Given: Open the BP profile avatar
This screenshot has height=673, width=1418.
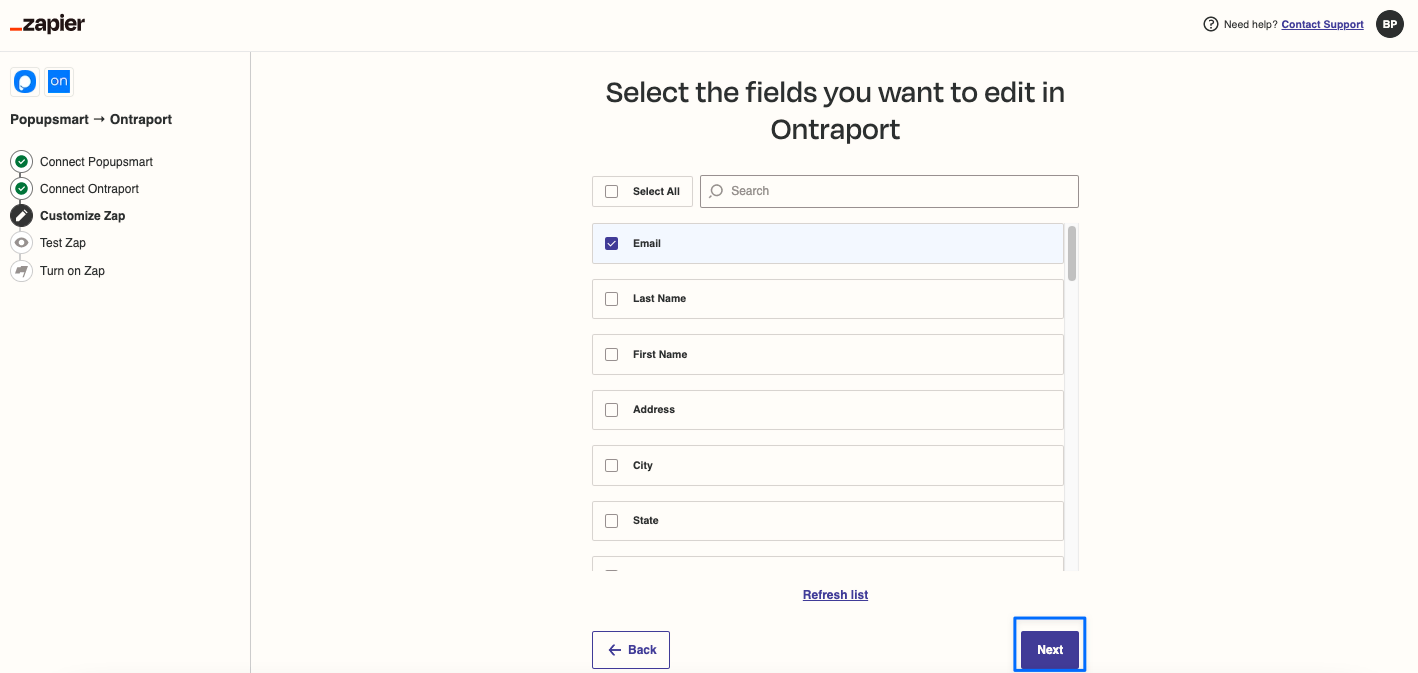Looking at the screenshot, I should pos(1390,24).
